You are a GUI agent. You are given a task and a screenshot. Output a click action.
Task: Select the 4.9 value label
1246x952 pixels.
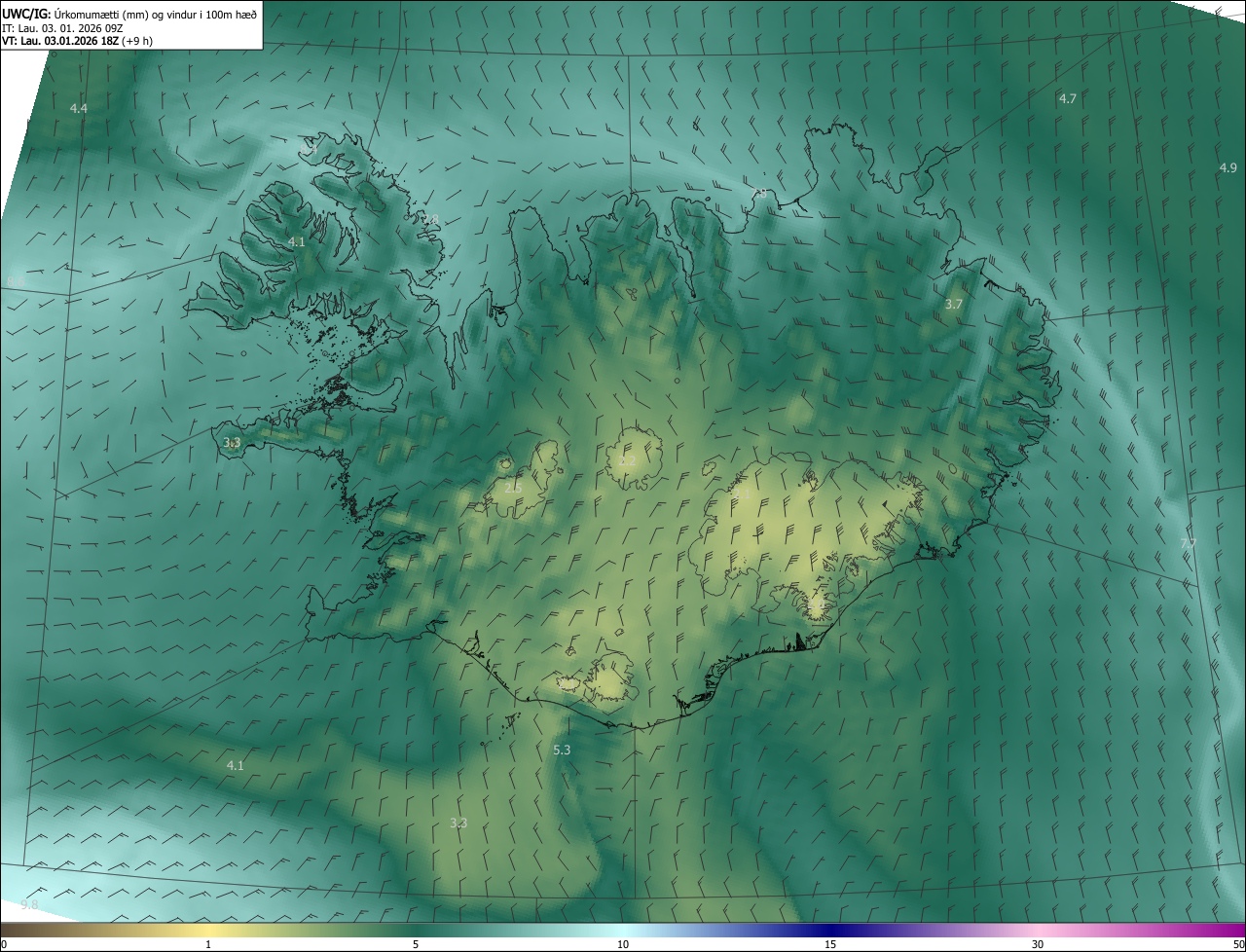coord(1228,167)
